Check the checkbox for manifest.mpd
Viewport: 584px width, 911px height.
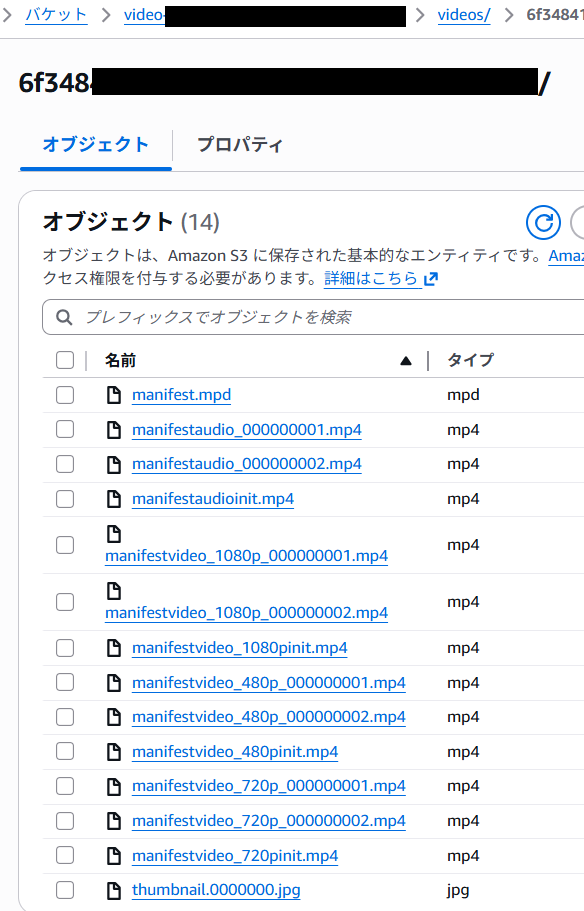(65, 394)
